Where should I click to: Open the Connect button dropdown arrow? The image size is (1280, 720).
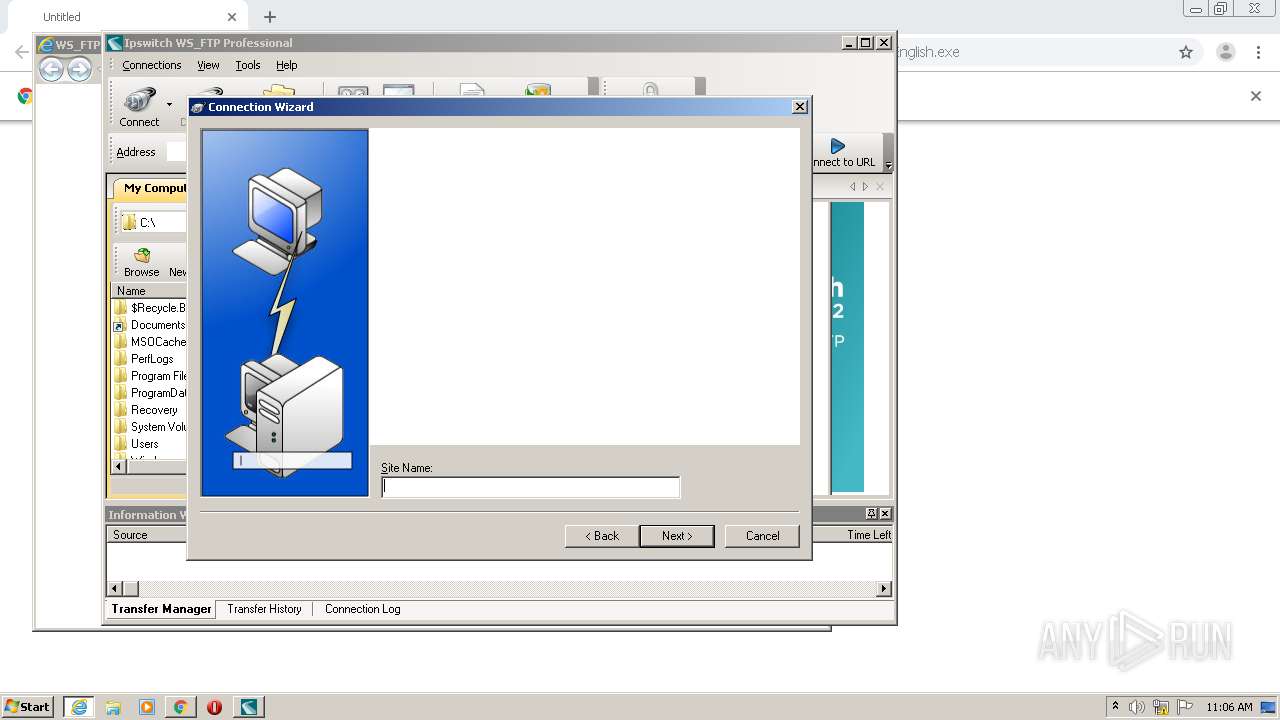click(x=169, y=104)
